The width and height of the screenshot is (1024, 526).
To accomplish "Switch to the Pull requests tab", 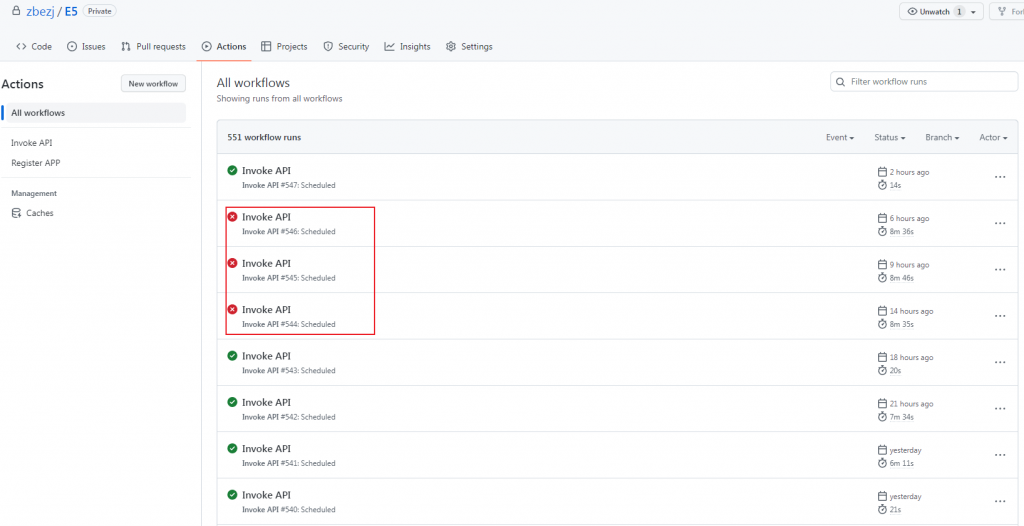I will pos(153,47).
